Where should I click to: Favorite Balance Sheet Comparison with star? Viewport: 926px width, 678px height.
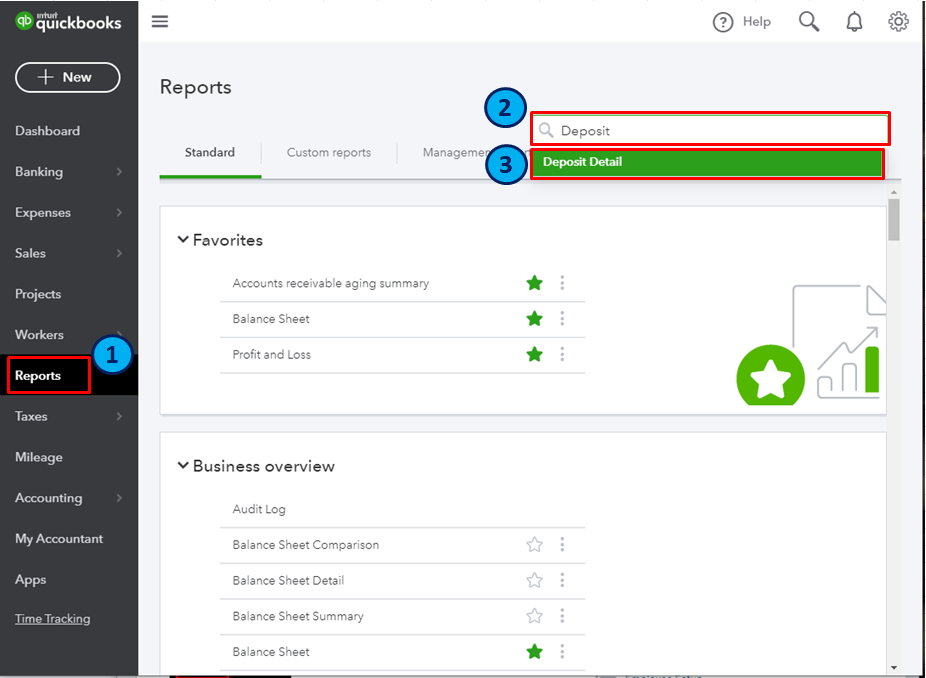click(534, 545)
